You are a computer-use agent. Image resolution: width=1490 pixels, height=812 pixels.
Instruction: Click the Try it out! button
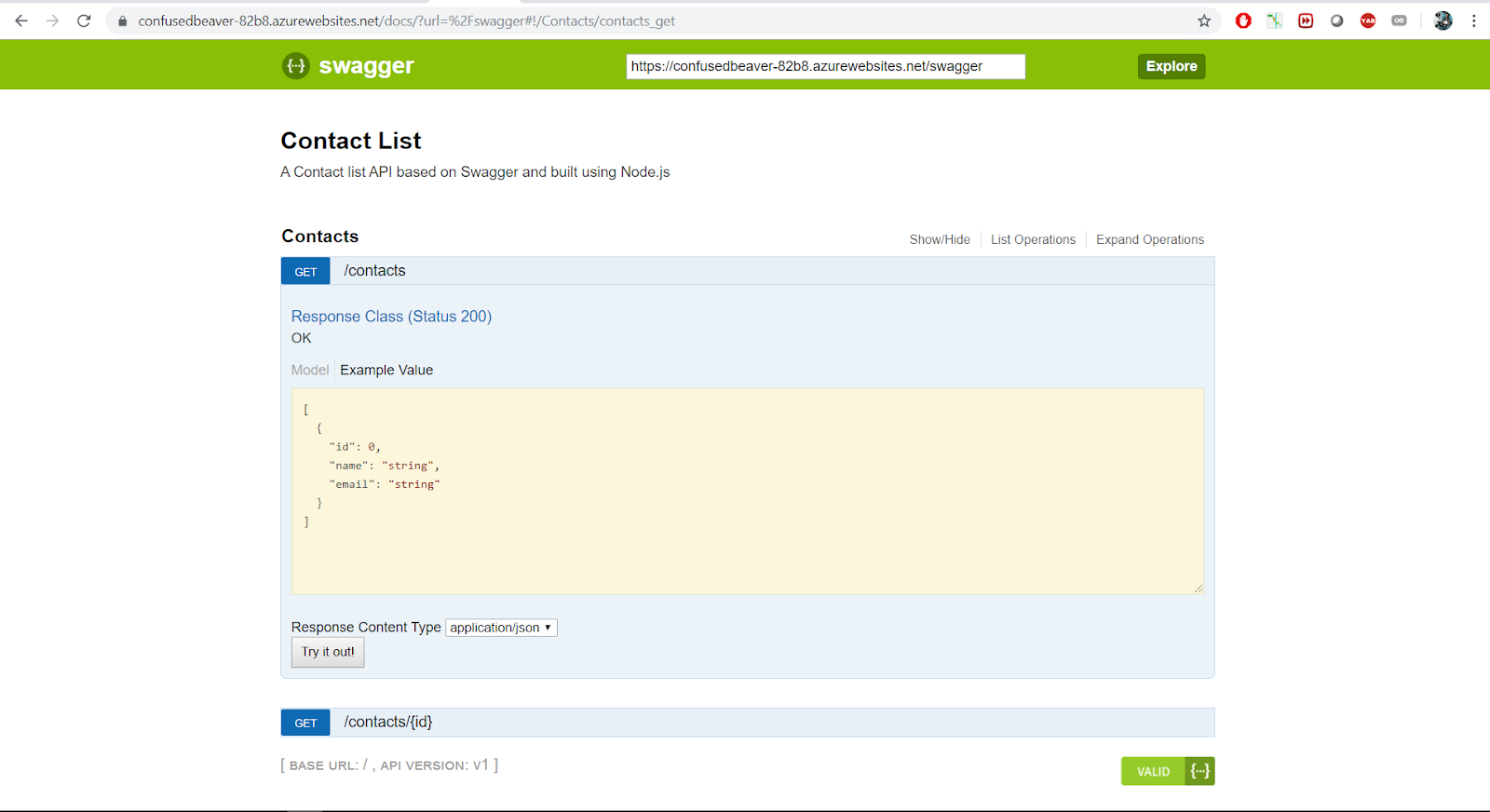tap(328, 652)
